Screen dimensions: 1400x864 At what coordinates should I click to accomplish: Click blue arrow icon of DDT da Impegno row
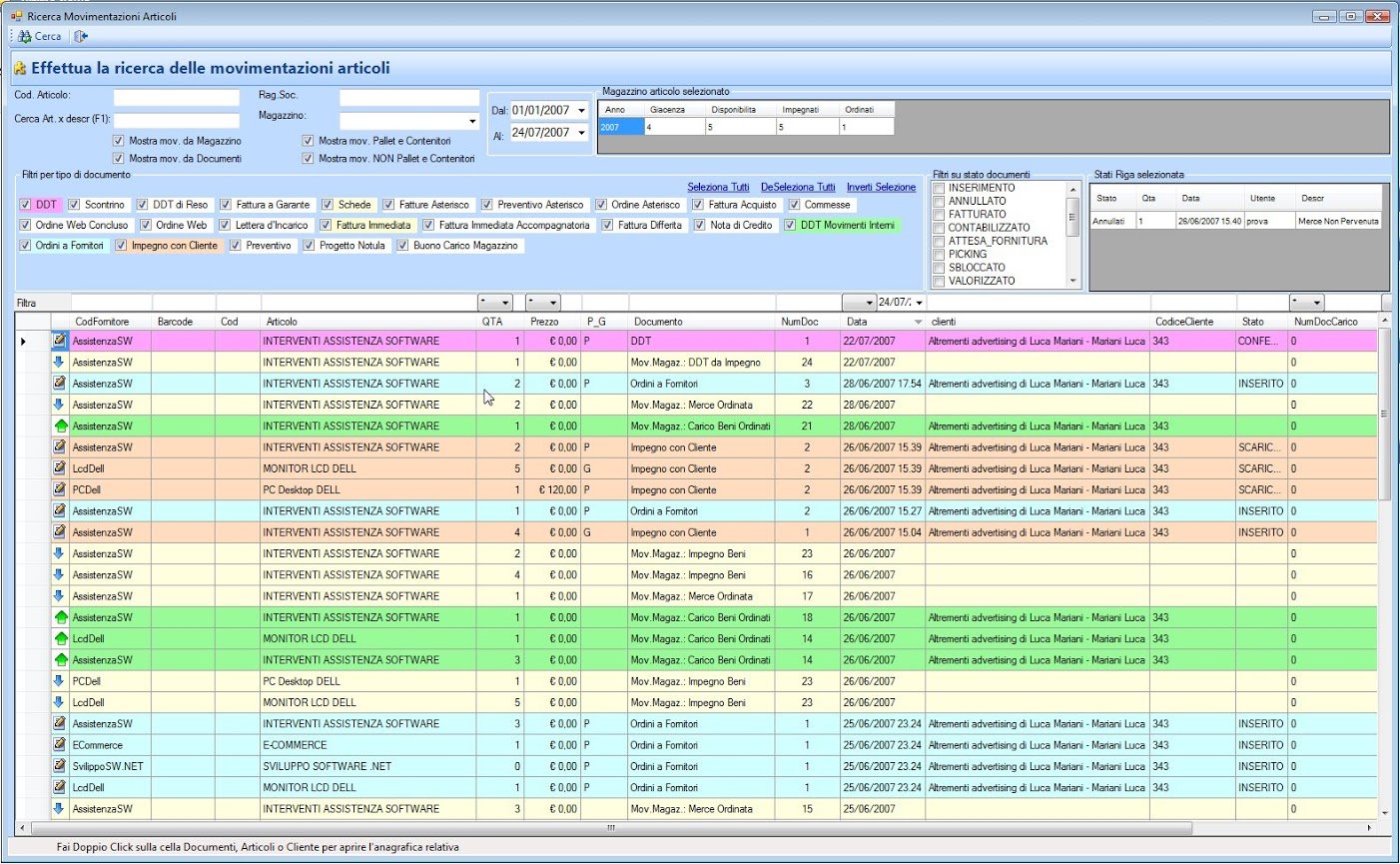click(60, 362)
